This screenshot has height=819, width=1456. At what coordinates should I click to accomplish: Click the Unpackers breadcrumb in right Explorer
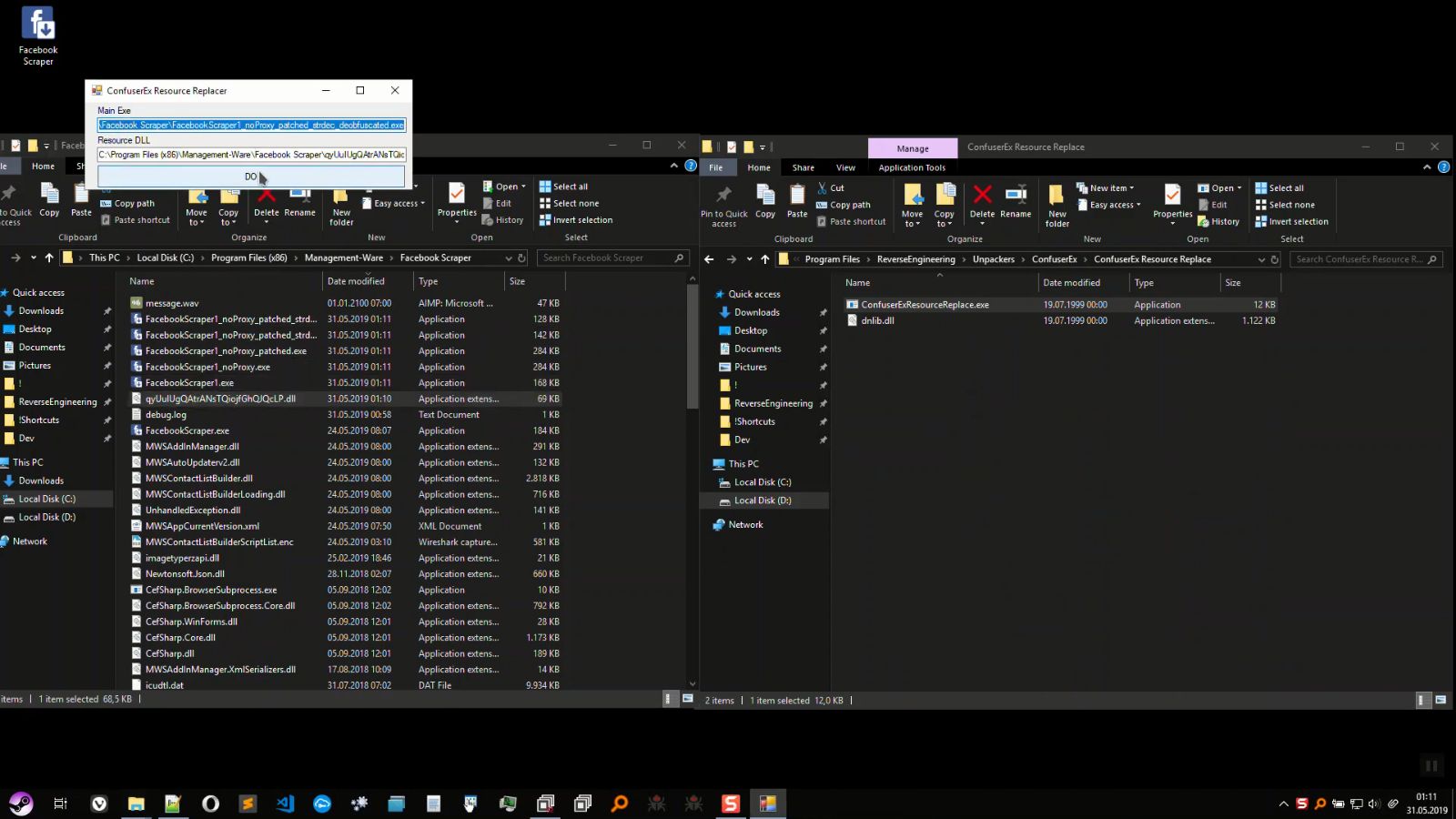(993, 259)
